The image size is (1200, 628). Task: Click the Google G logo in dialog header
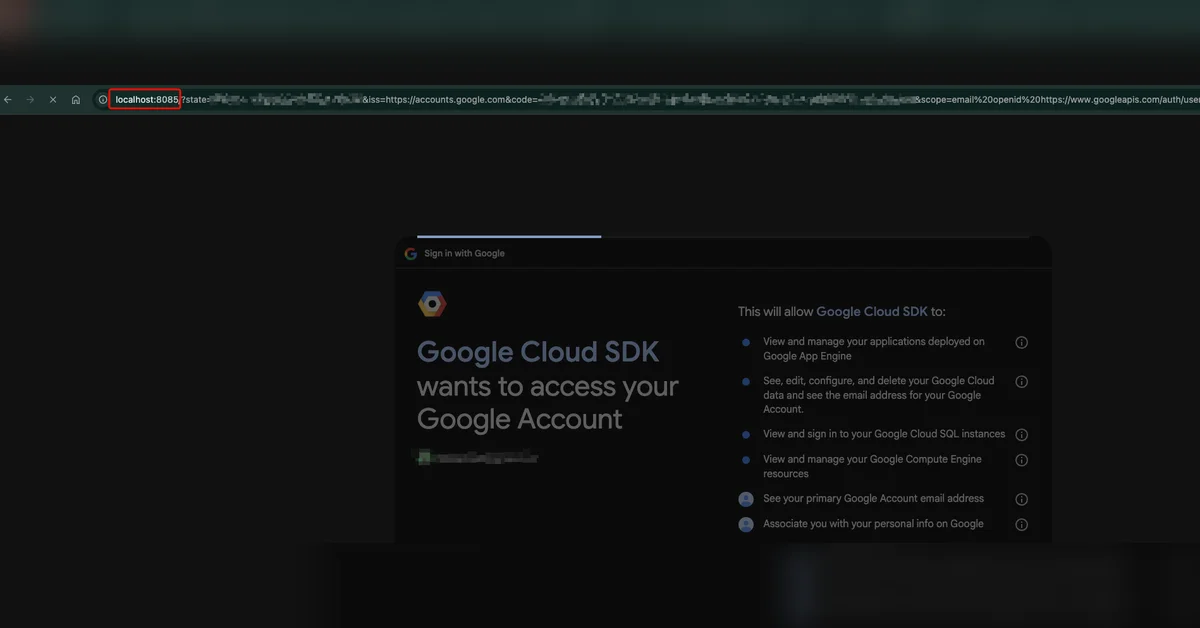click(410, 254)
